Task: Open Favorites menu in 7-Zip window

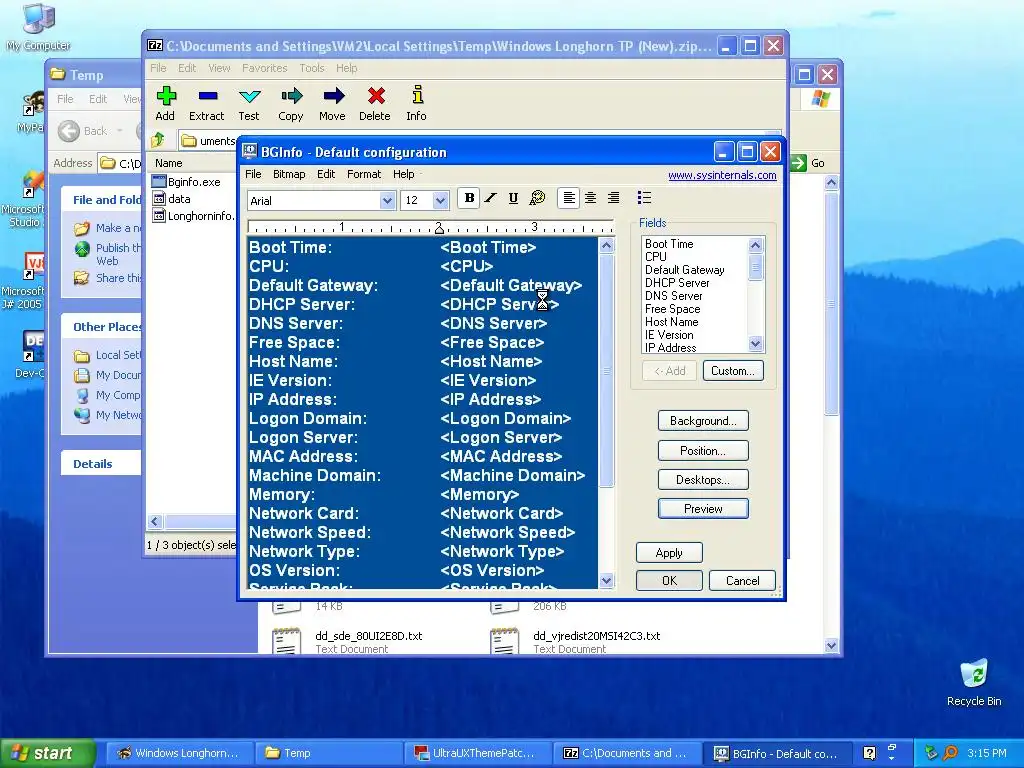Action: point(264,68)
